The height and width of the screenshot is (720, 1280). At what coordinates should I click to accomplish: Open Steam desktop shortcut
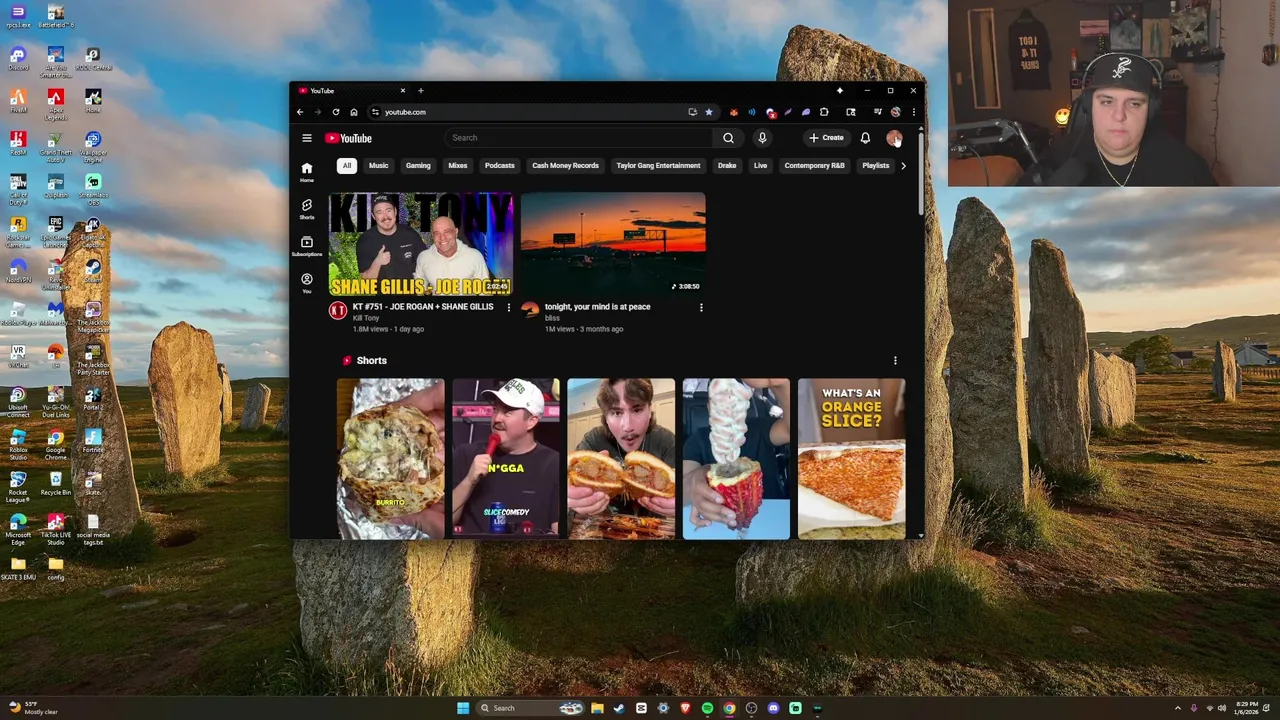tap(93, 272)
